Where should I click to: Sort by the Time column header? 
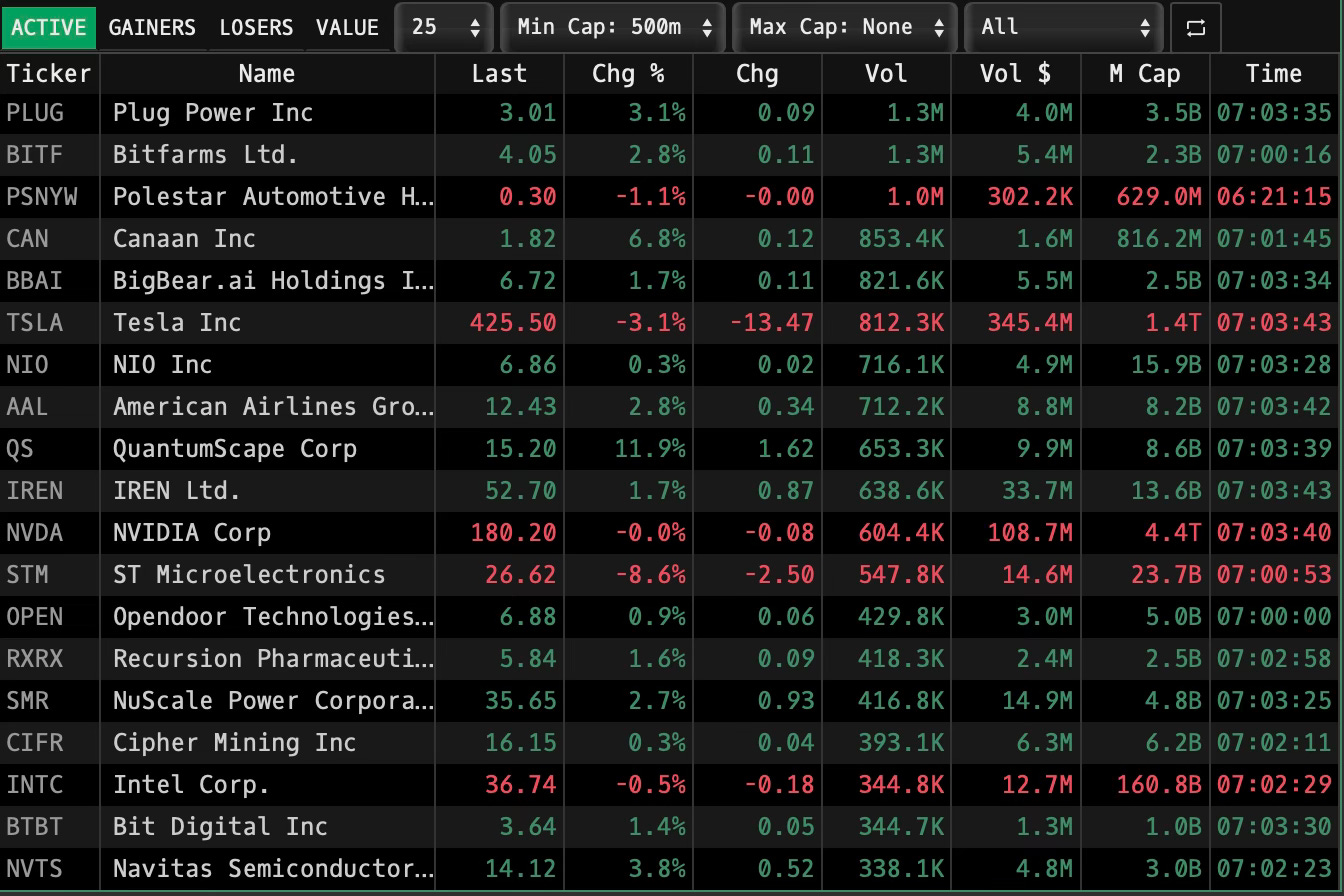1274,74
